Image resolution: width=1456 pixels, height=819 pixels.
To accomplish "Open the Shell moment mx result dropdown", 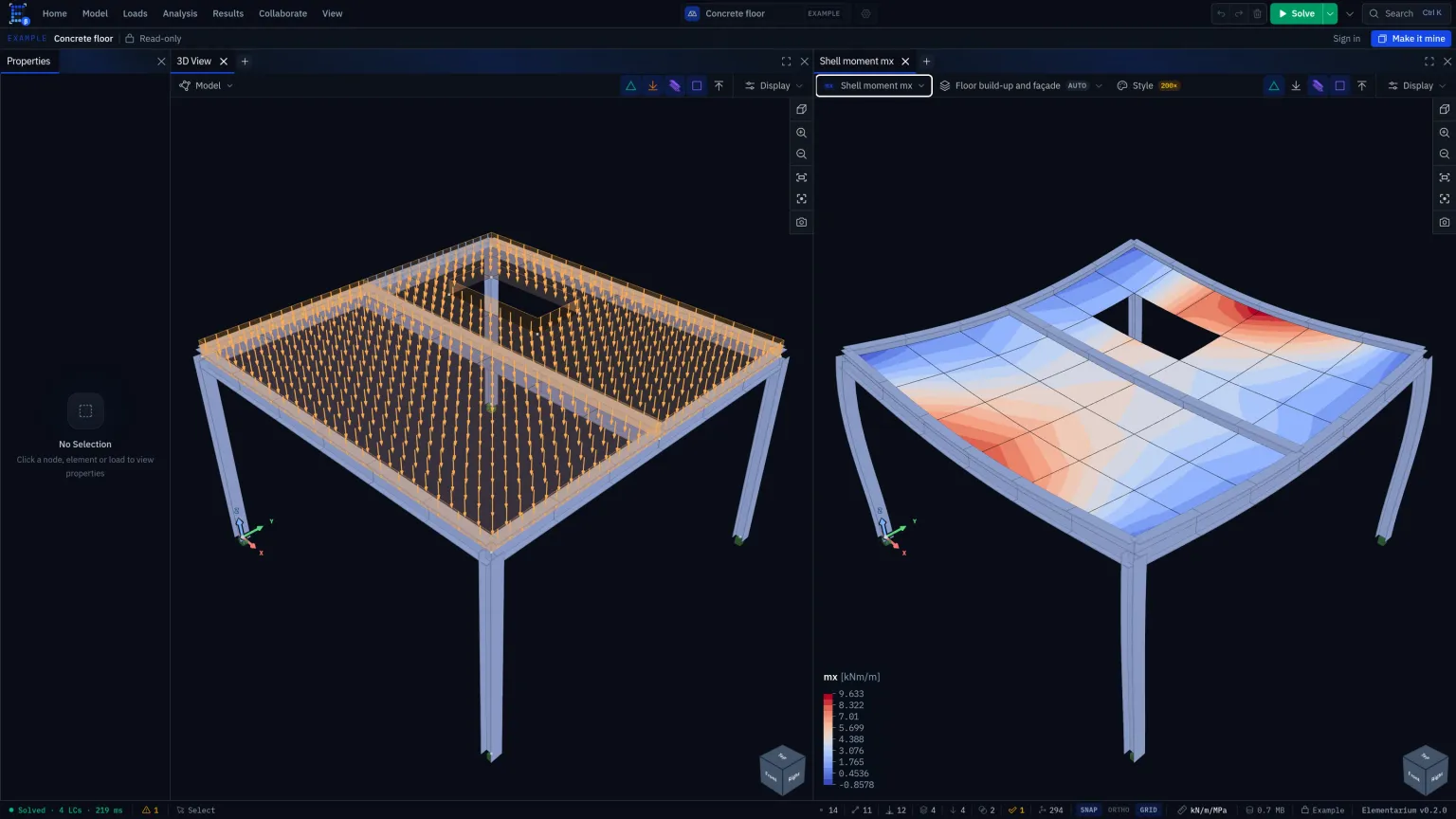I will coord(874,85).
